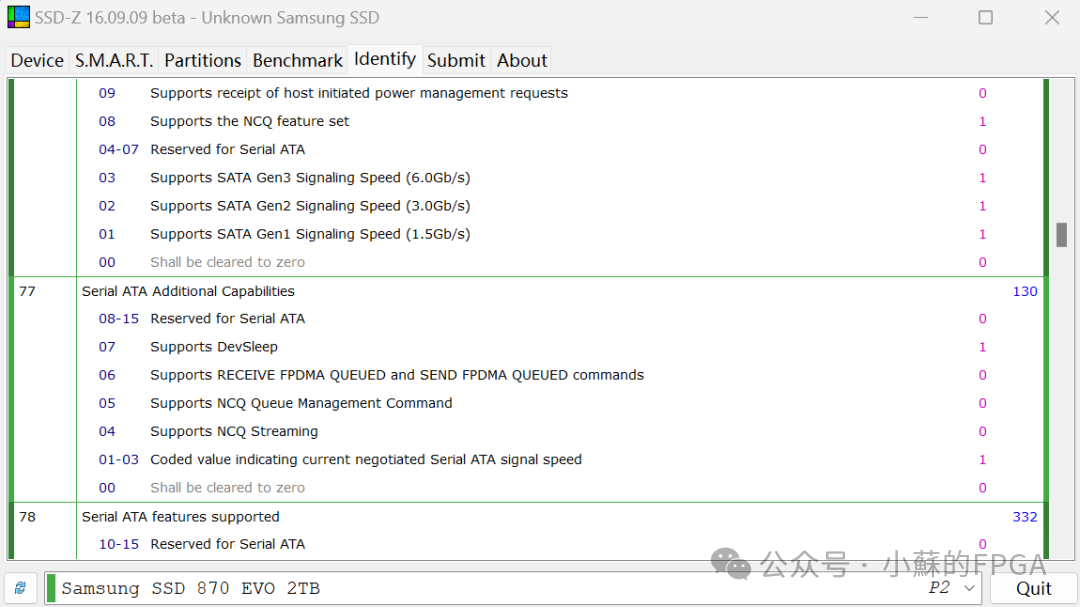Show the About tab

pyautogui.click(x=522, y=61)
